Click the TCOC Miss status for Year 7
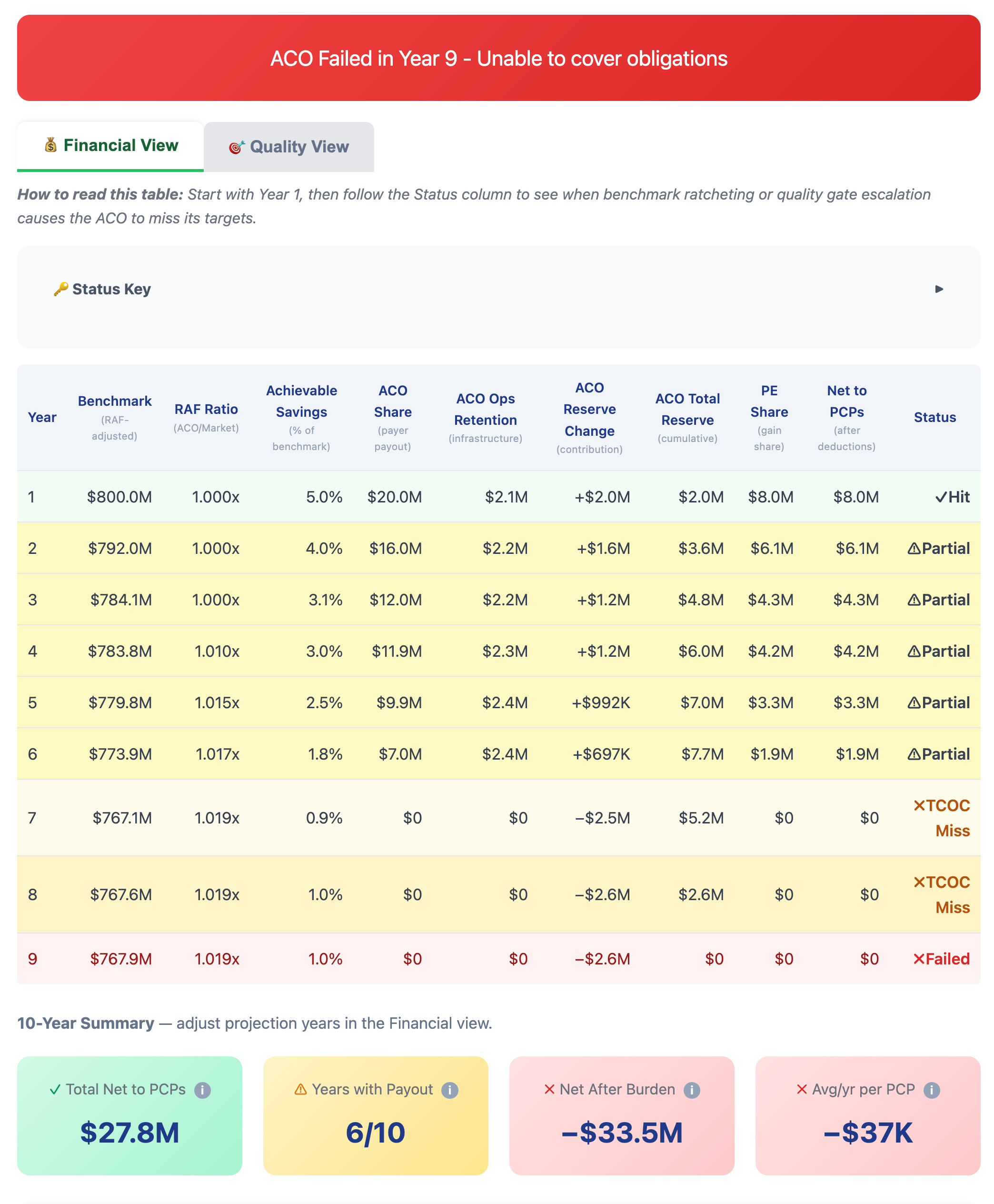994x1204 pixels. click(x=942, y=818)
